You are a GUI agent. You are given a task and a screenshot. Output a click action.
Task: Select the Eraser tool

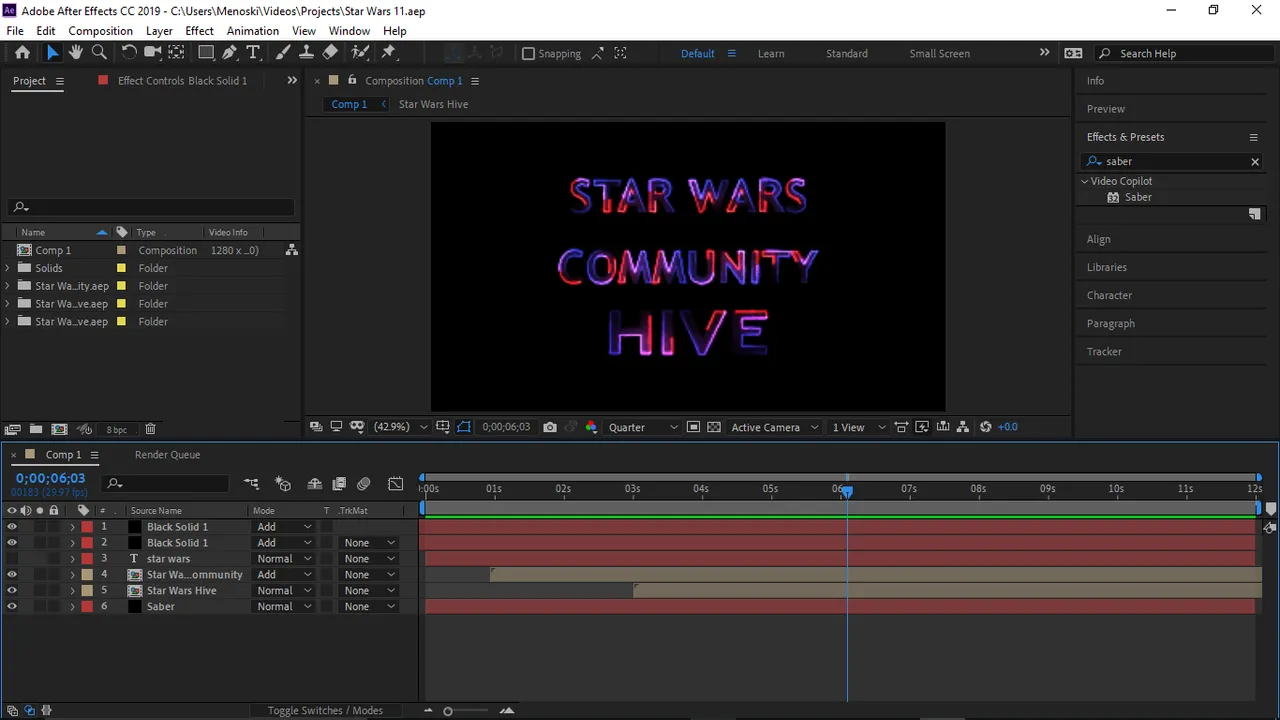tap(331, 53)
